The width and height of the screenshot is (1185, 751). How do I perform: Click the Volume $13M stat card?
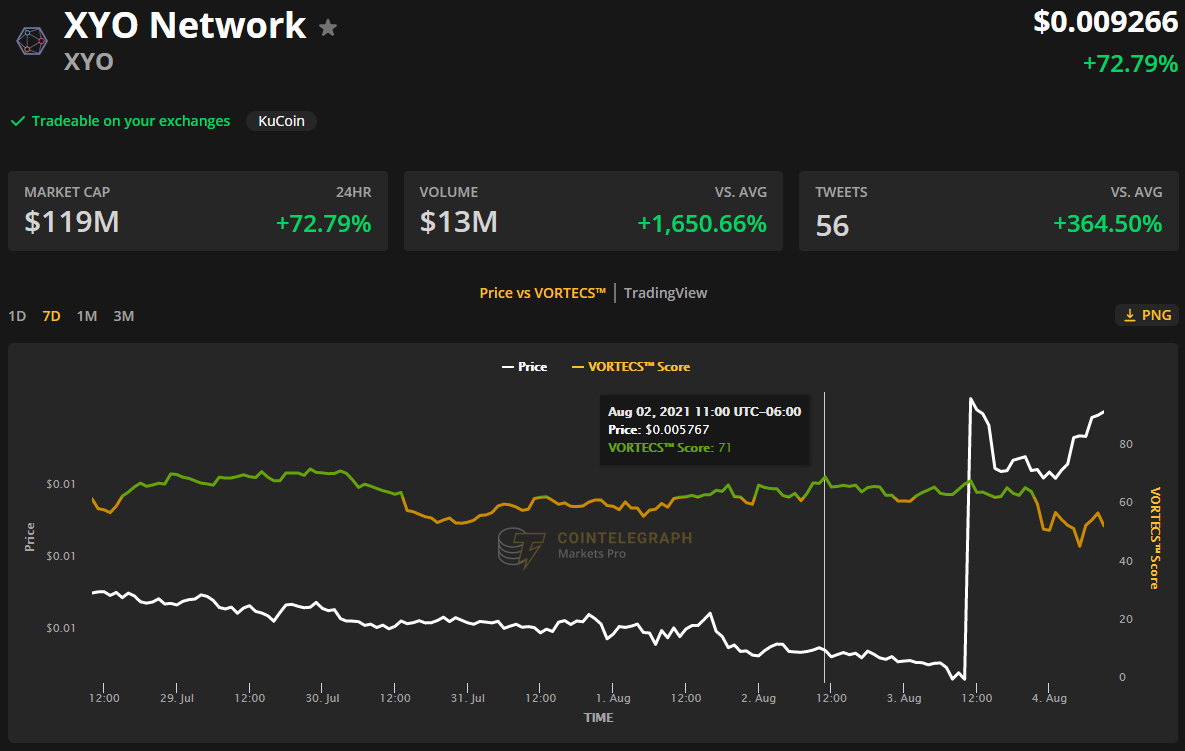click(x=593, y=210)
